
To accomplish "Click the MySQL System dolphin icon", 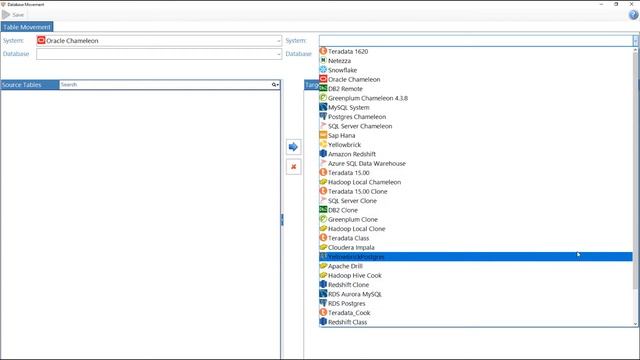I will pyautogui.click(x=323, y=107).
